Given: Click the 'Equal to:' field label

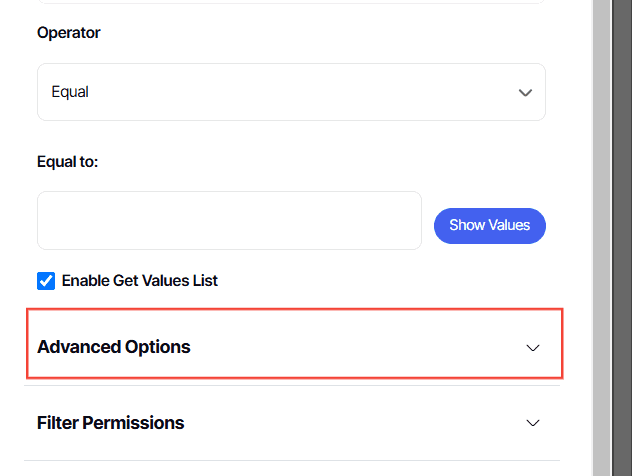Looking at the screenshot, I should [67, 162].
